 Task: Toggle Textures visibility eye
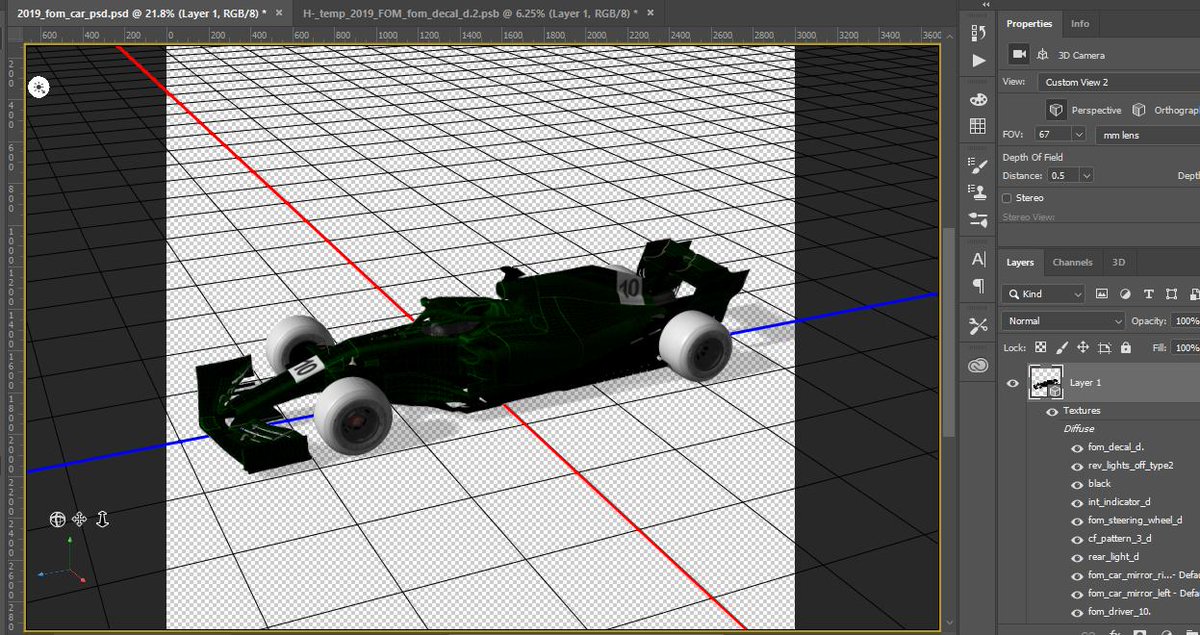click(x=1051, y=411)
